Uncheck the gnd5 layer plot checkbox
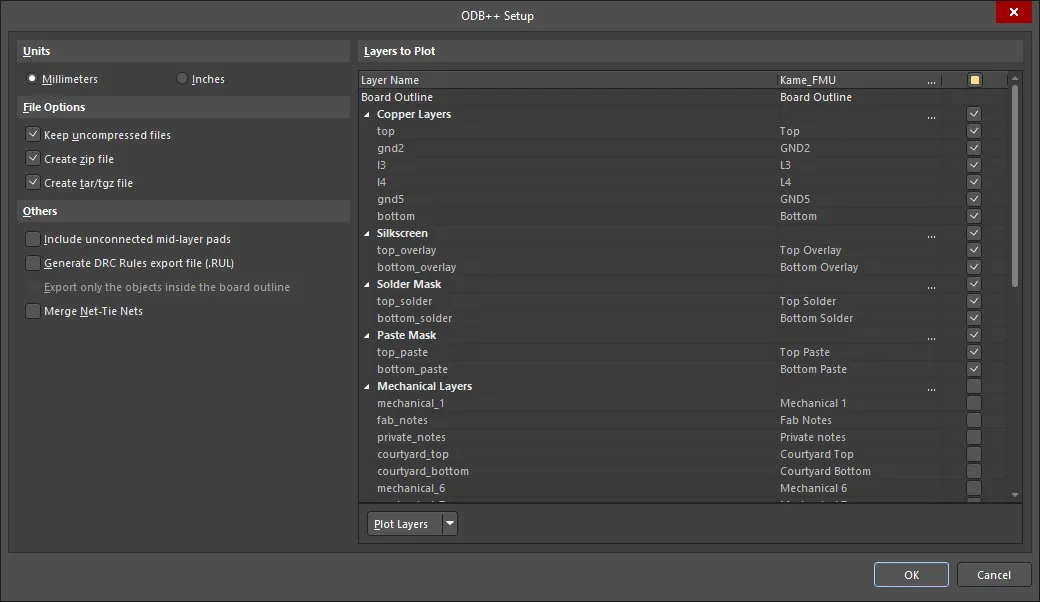This screenshot has width=1040, height=602. (x=974, y=199)
